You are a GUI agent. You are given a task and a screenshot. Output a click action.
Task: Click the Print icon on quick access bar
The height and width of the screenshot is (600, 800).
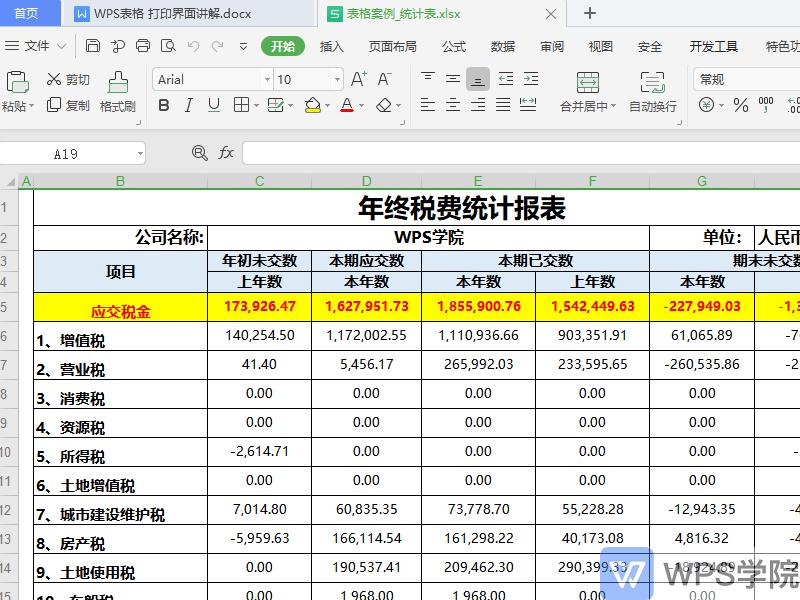(x=141, y=44)
